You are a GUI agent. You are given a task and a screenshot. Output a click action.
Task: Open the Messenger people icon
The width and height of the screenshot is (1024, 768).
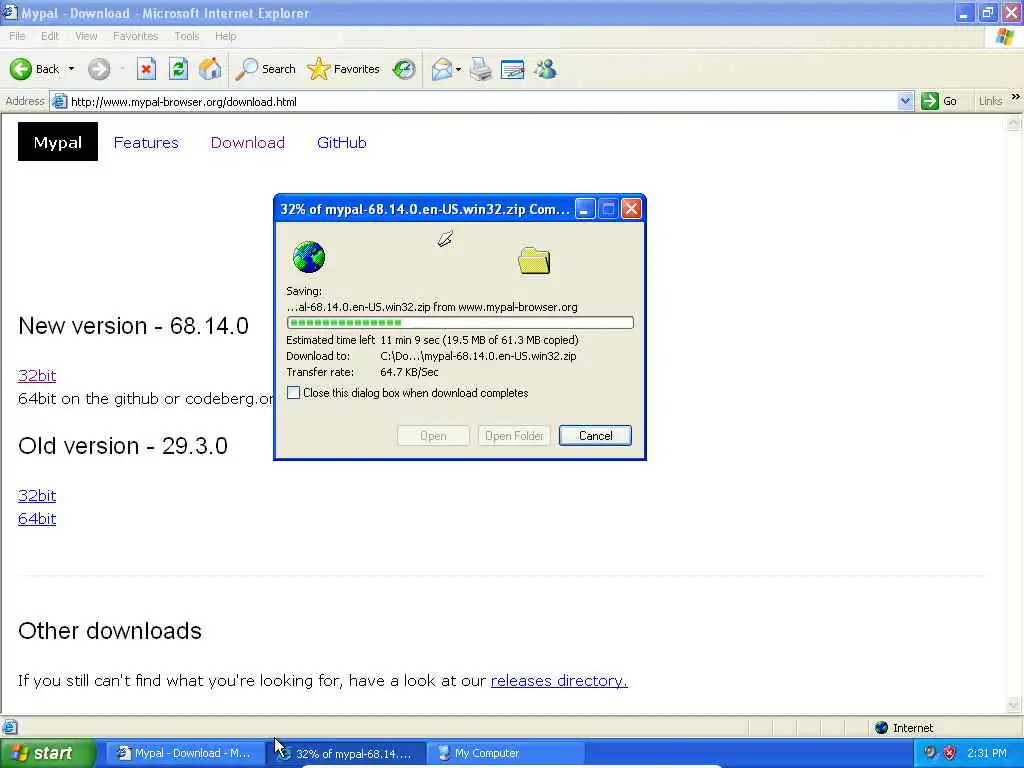coord(545,69)
